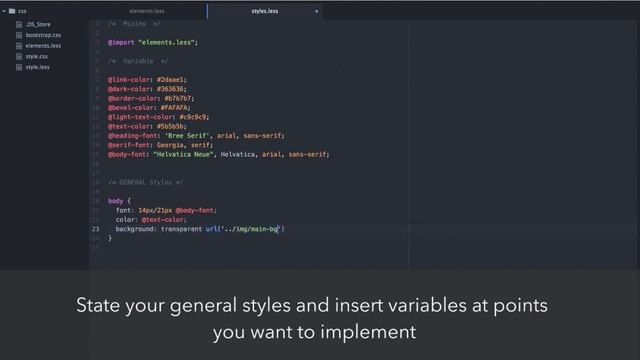Image resolution: width=640 pixels, height=360 pixels.
Task: Open bootstrap.css in the sidebar
Action: 43,35
